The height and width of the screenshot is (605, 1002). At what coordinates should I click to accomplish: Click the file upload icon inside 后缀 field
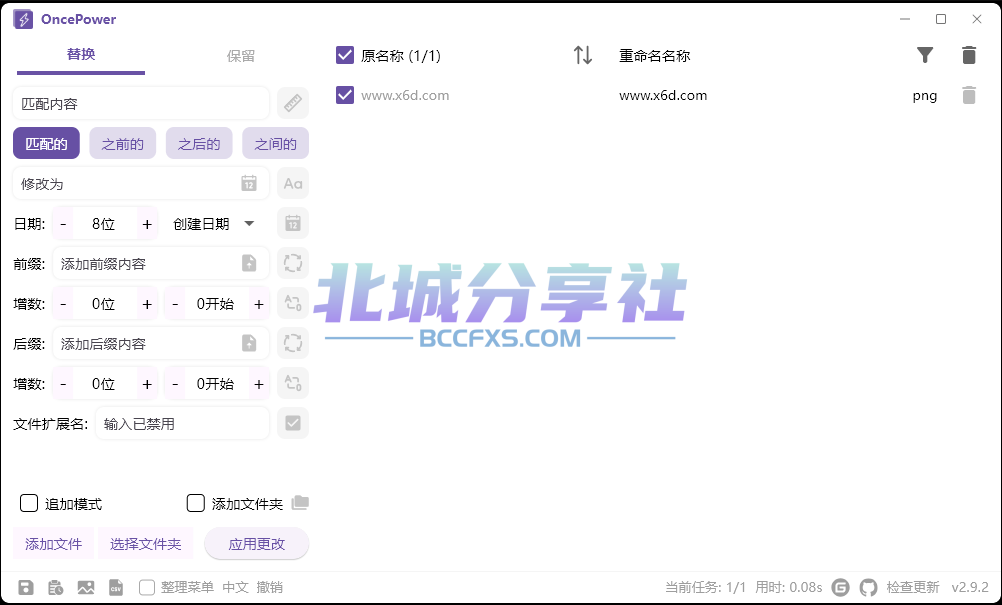249,343
